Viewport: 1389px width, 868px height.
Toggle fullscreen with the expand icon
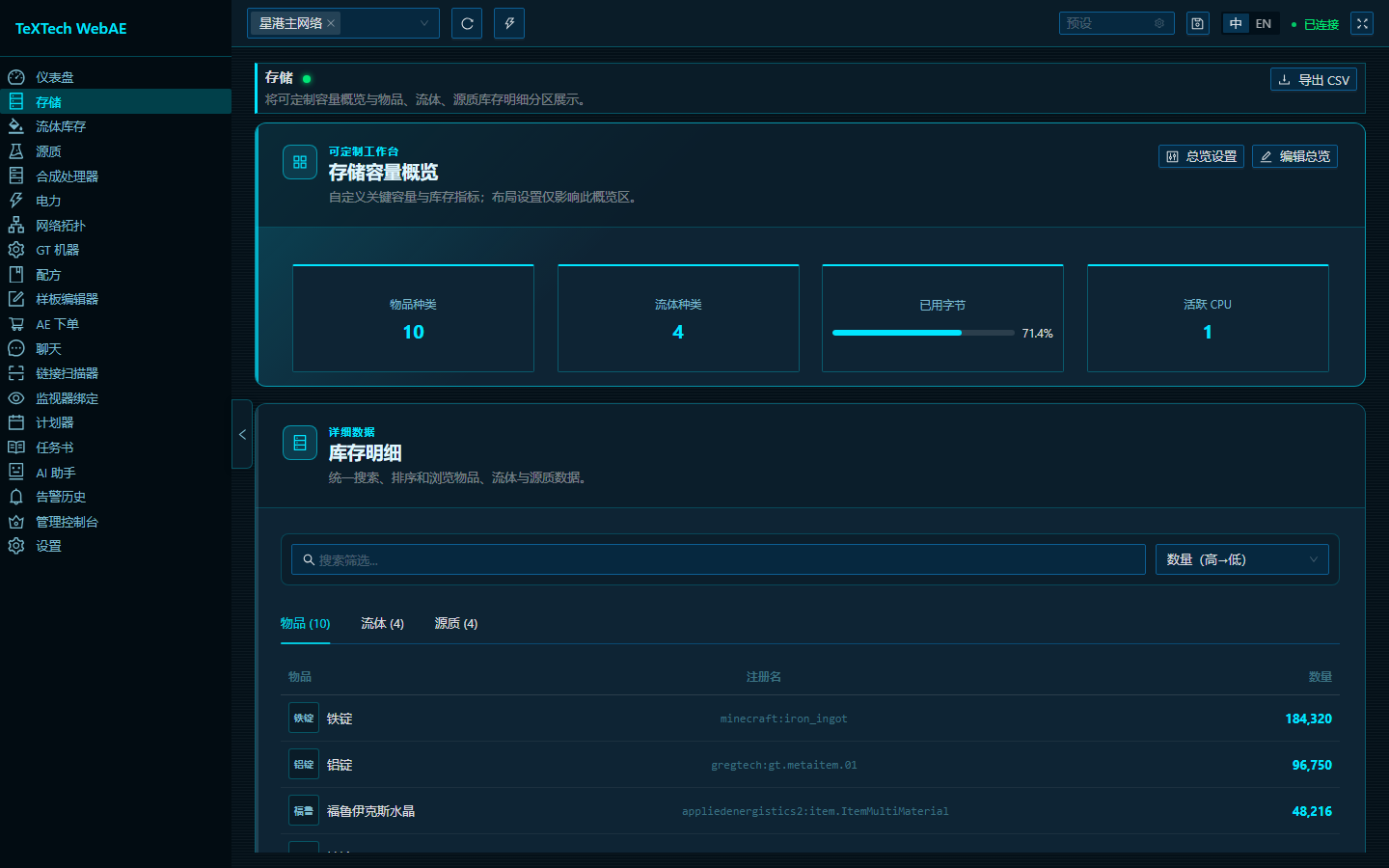pos(1362,23)
